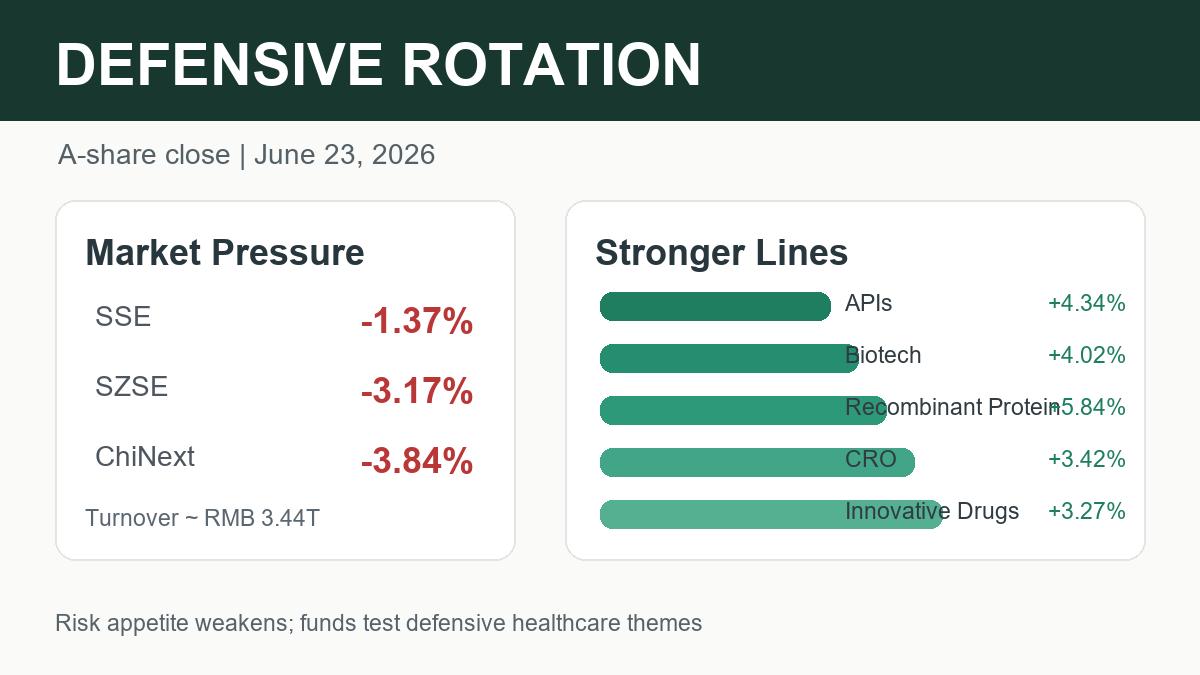The image size is (1200, 675).
Task: Select the SZSE index label
Action: click(x=131, y=387)
